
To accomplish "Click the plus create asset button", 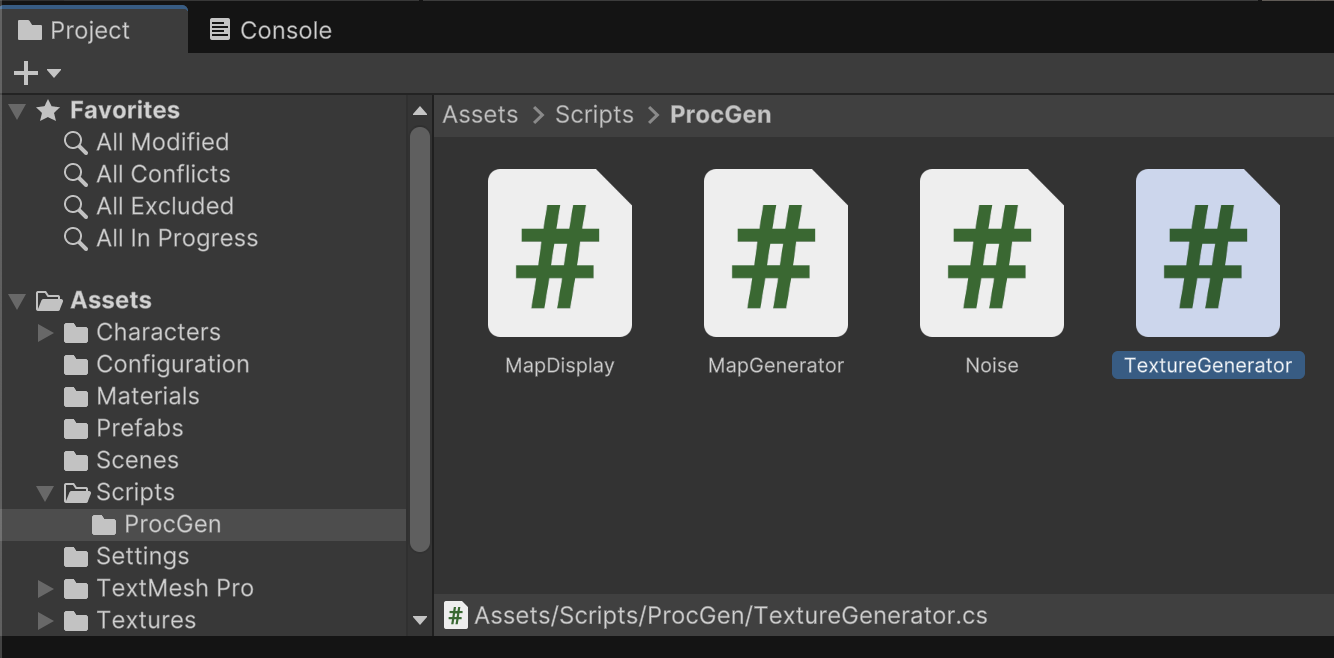I will coord(26,73).
